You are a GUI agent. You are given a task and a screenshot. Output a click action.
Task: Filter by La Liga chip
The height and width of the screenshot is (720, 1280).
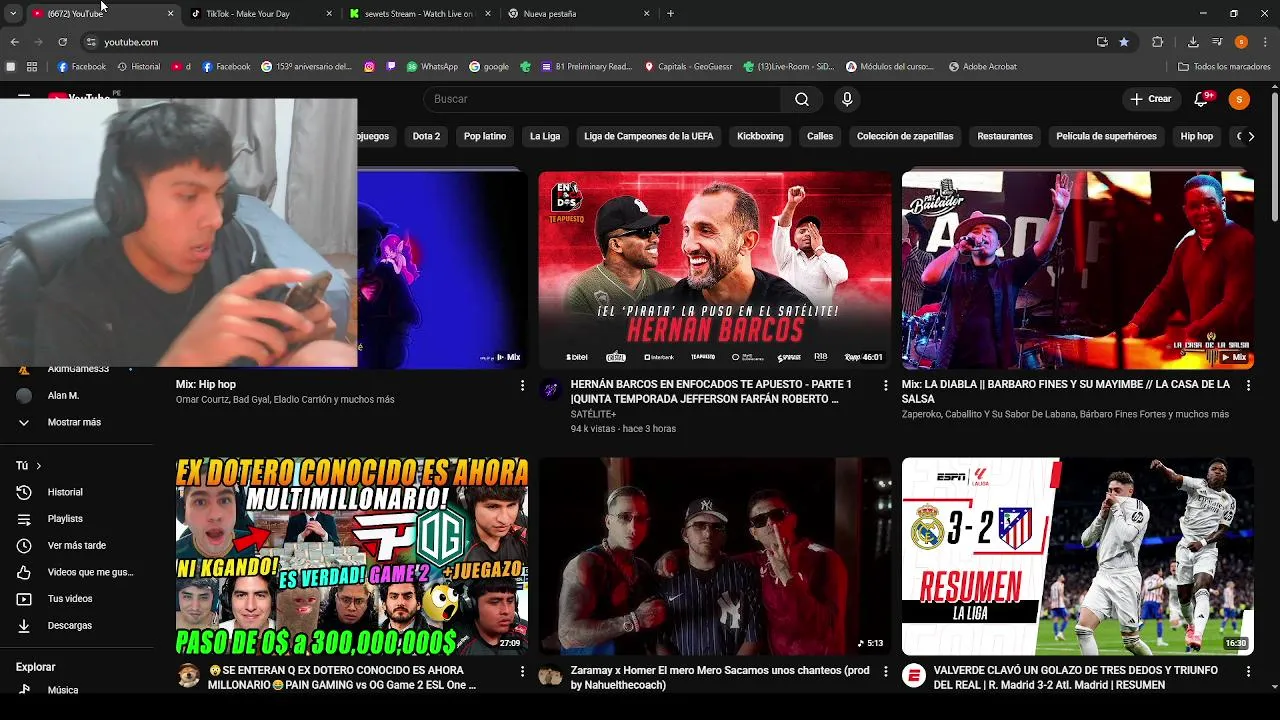[x=545, y=136]
